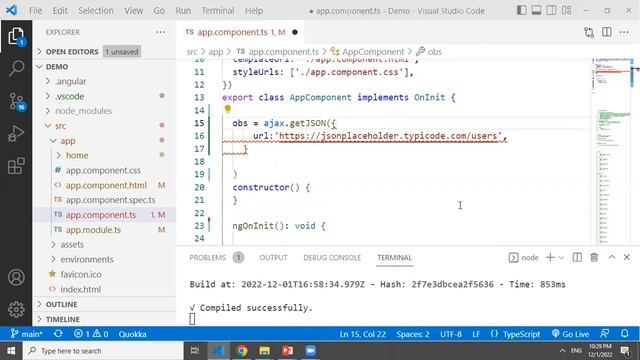
Task: Open app.module.ts in explorer
Action: [x=104, y=229]
